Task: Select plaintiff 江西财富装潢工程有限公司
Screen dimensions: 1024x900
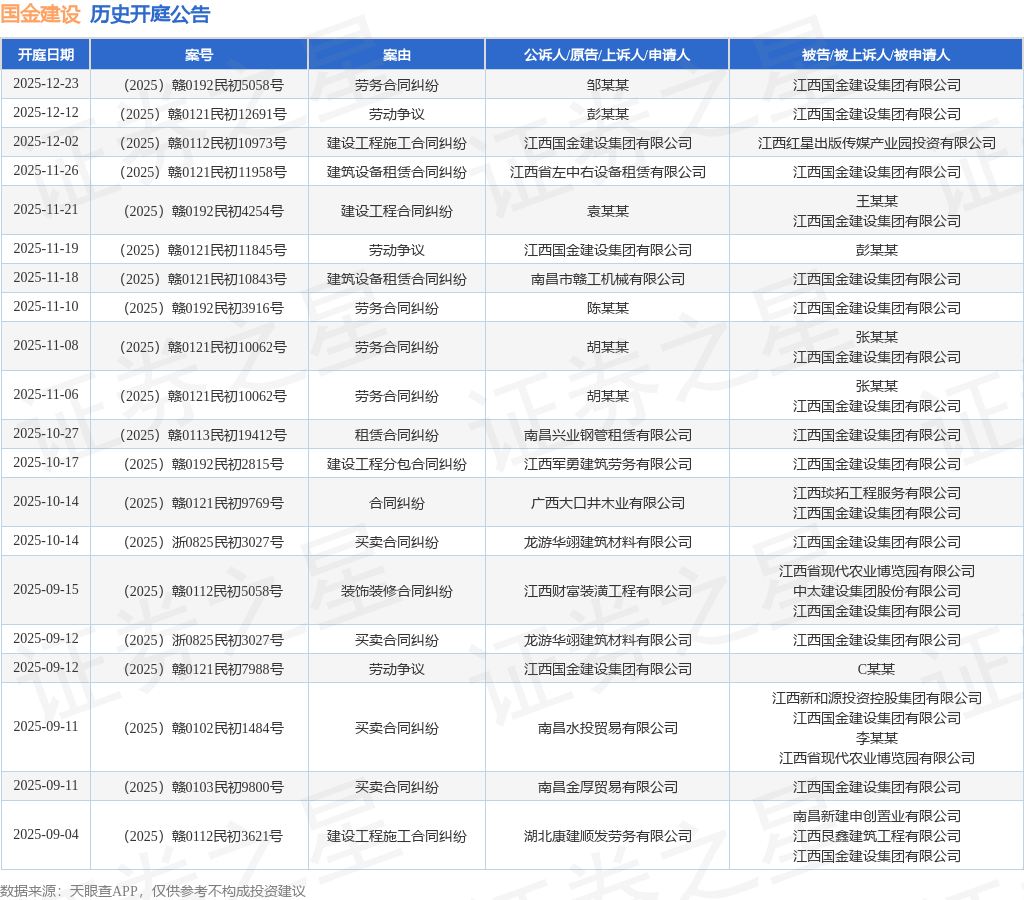Action: click(608, 591)
